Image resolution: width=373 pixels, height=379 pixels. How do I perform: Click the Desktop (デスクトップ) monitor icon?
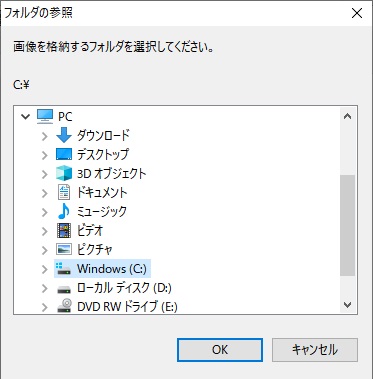(x=64, y=154)
